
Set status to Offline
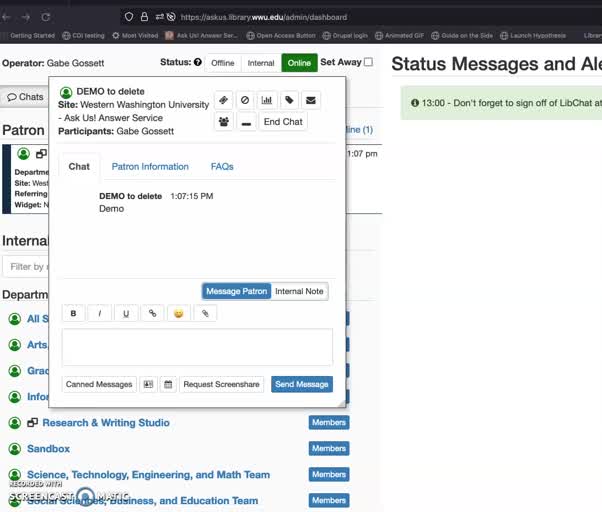pyautogui.click(x=222, y=63)
